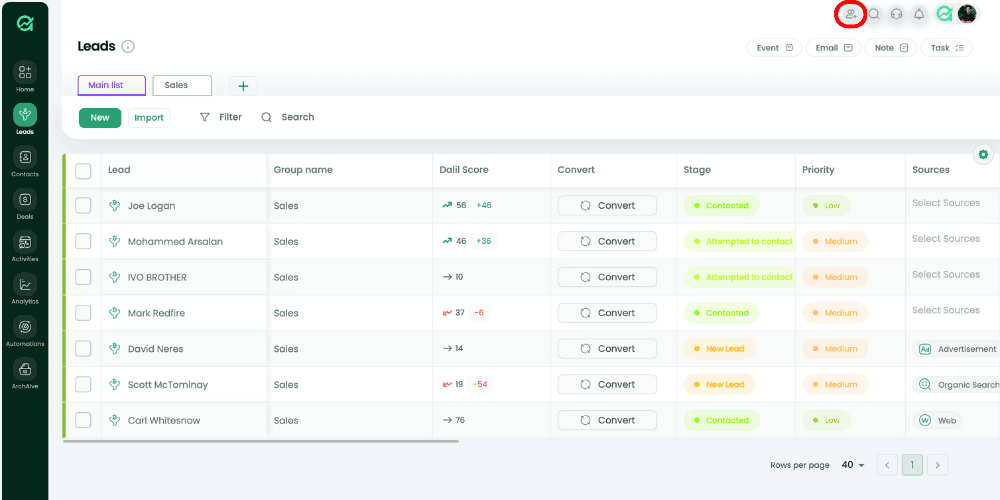Create a new Event
The height and width of the screenshot is (500, 1000).
[774, 48]
